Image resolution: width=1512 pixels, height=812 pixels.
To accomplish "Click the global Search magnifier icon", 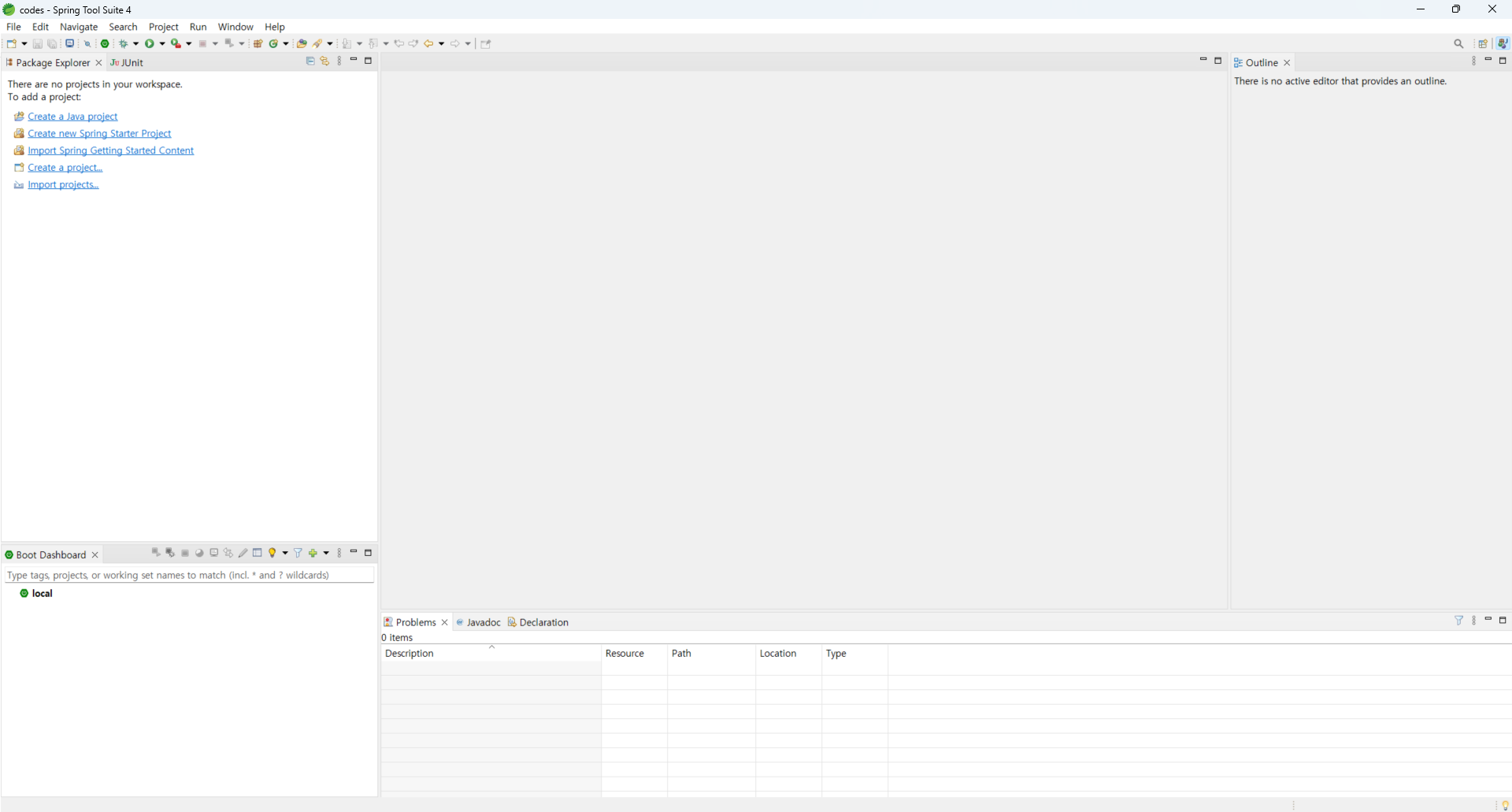I will (x=1458, y=44).
